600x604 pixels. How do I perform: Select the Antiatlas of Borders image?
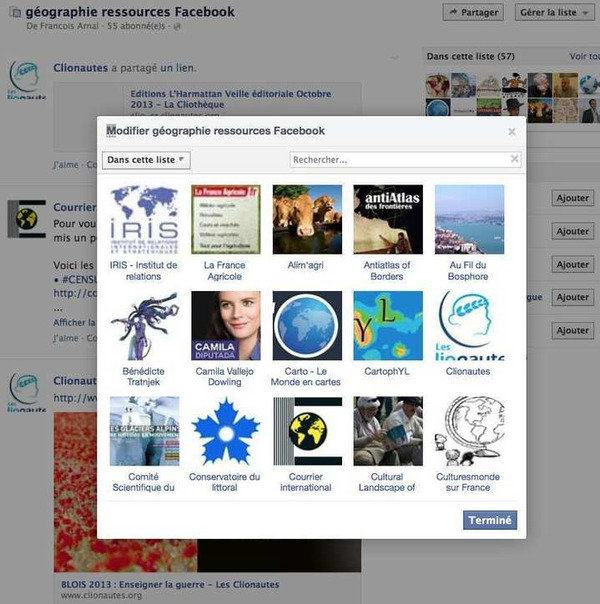click(388, 220)
